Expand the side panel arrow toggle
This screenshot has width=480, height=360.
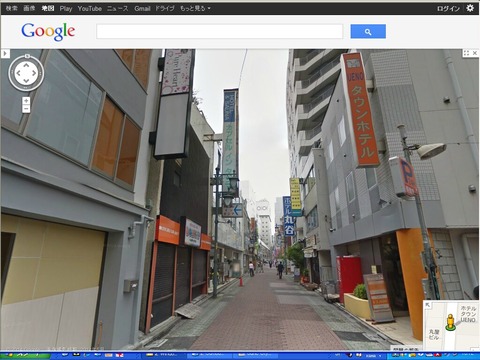pyautogui.click(x=5, y=53)
